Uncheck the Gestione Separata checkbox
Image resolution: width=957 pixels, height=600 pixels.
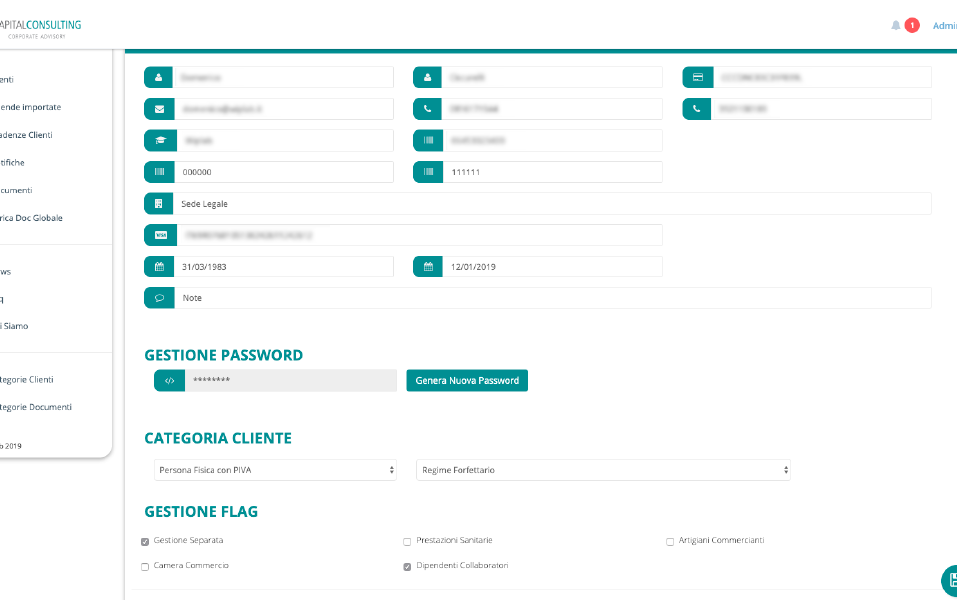pos(146,541)
